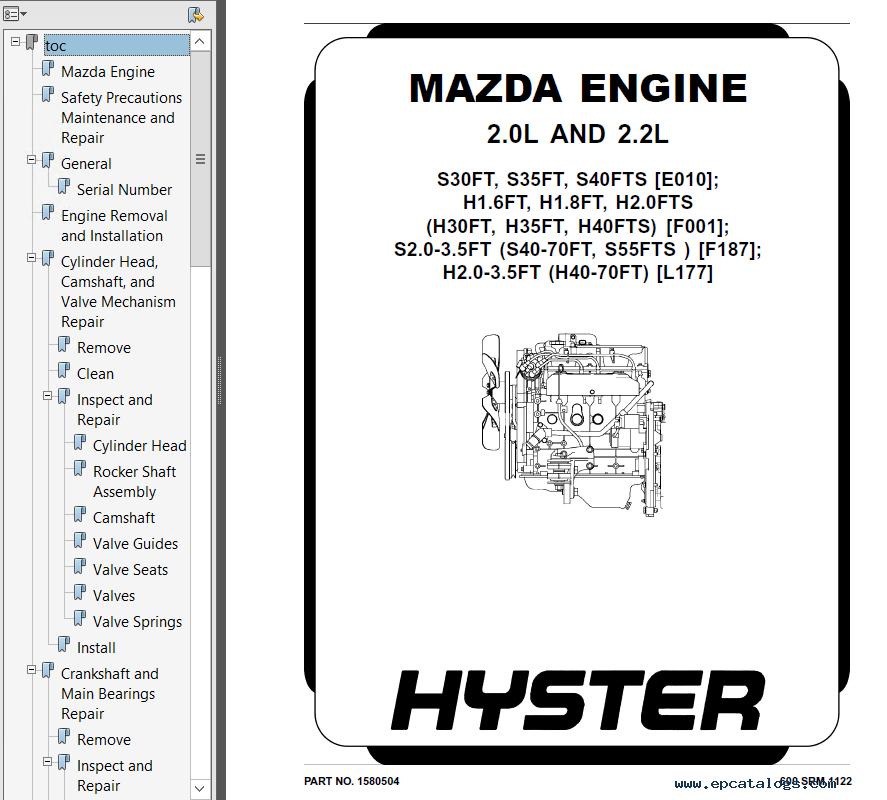Click bookmark icon of Inspect and Repair under Crankshaft
This screenshot has height=800, width=887.
pos(64,763)
